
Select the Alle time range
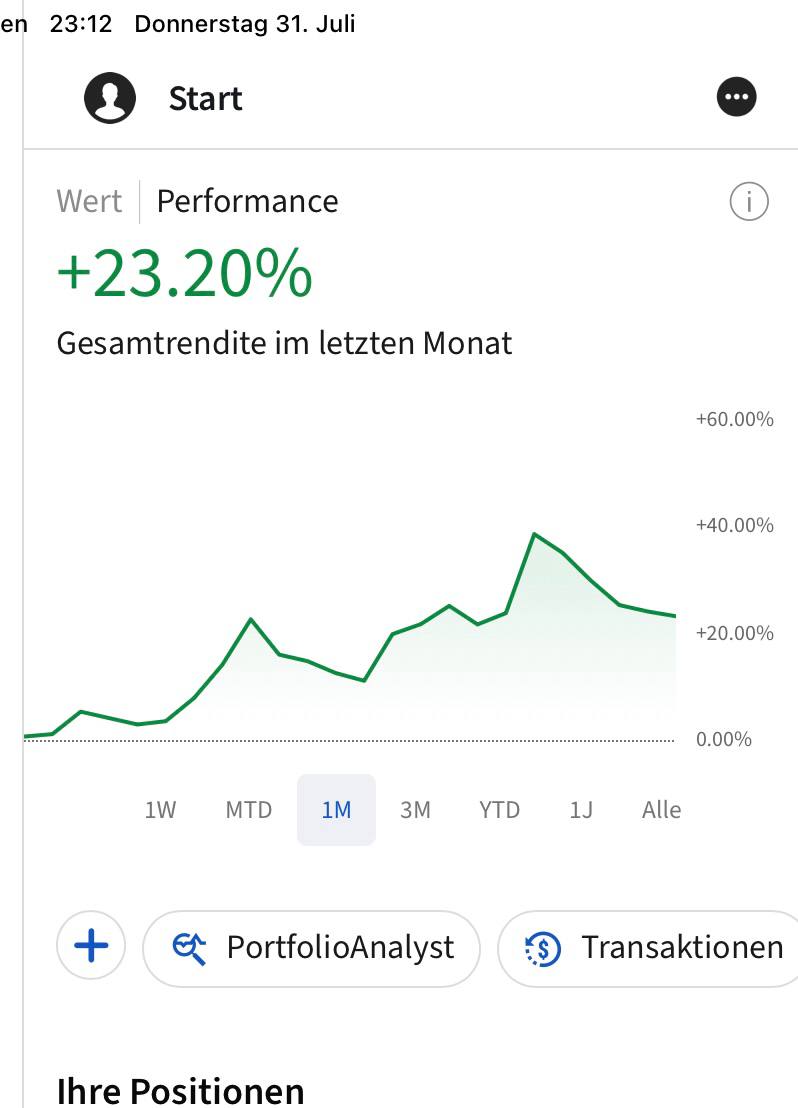661,810
